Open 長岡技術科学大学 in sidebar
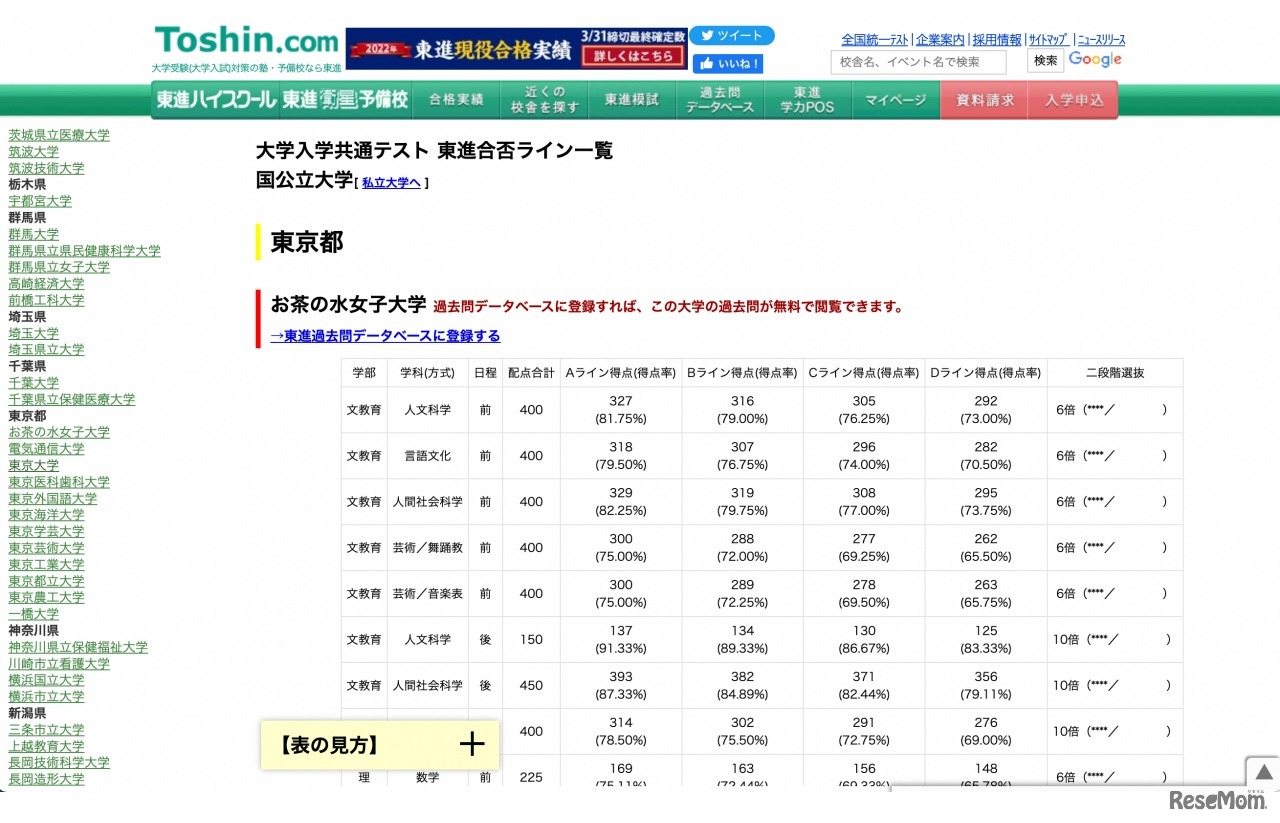 tap(59, 763)
